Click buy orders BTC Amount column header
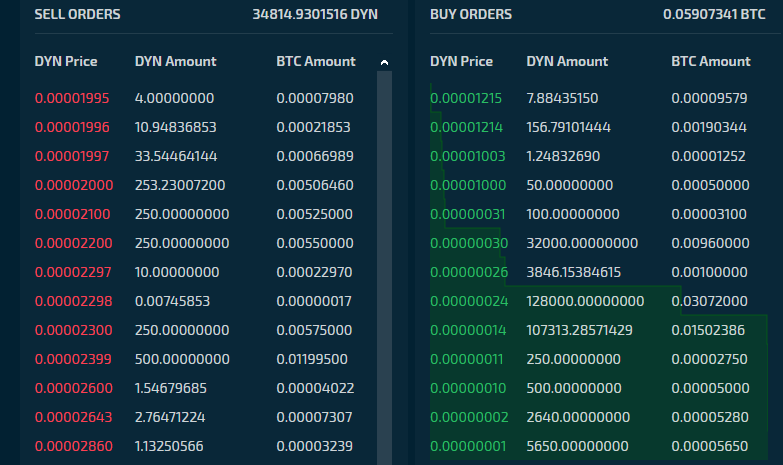The height and width of the screenshot is (465, 783). point(711,61)
